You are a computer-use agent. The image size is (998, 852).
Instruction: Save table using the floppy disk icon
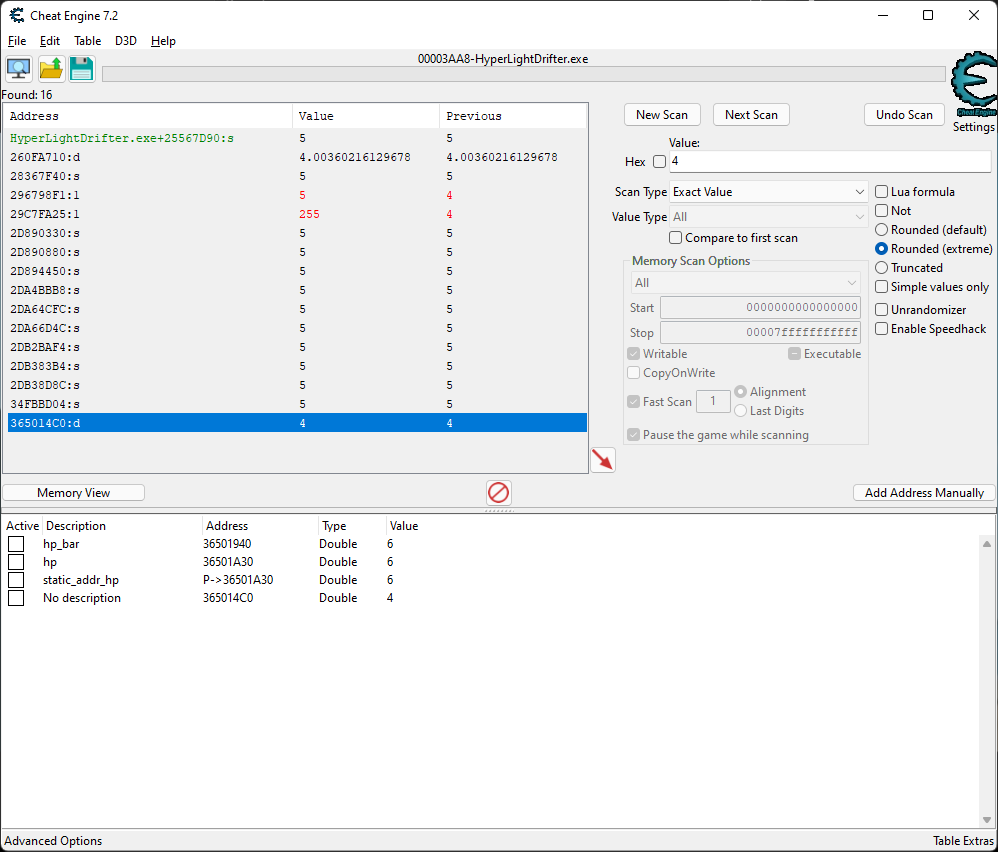pyautogui.click(x=81, y=69)
